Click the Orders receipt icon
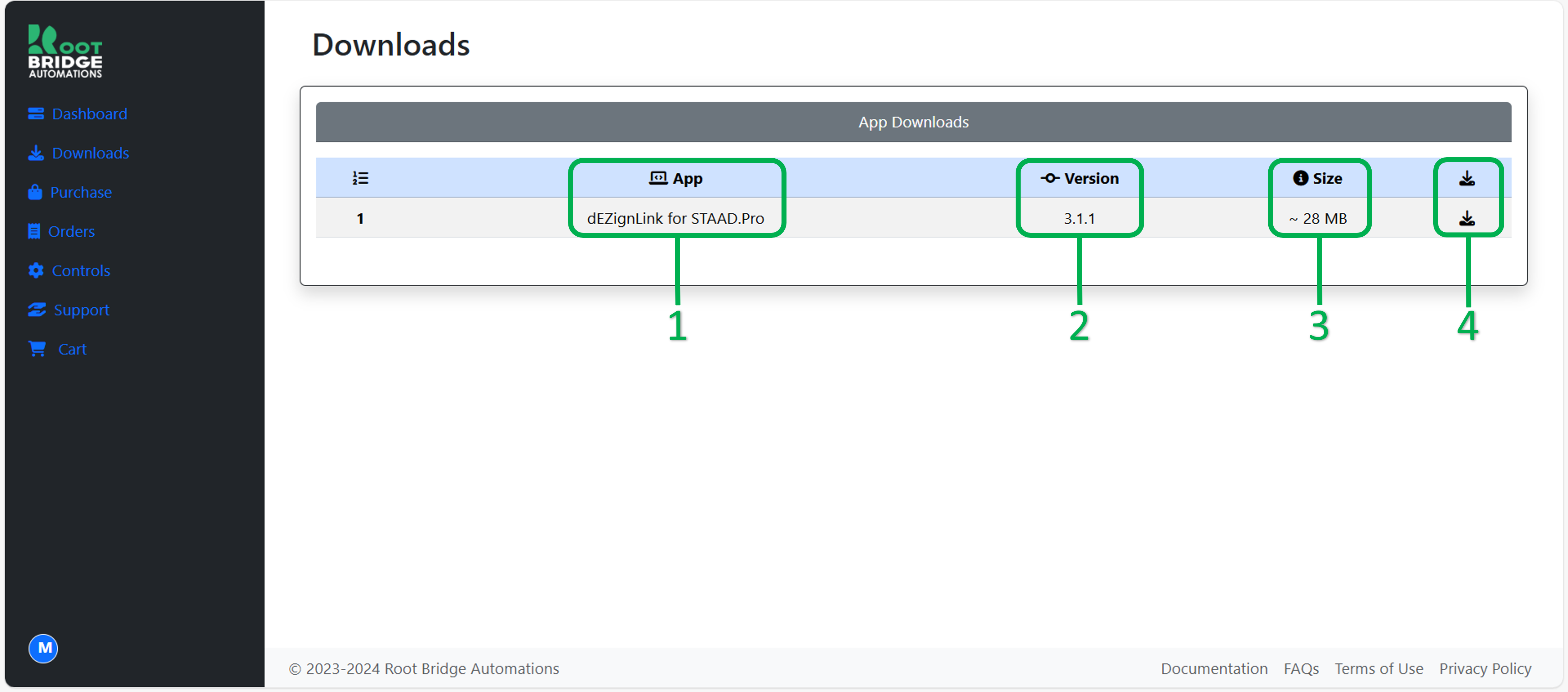This screenshot has height=692, width=1568. (x=34, y=231)
